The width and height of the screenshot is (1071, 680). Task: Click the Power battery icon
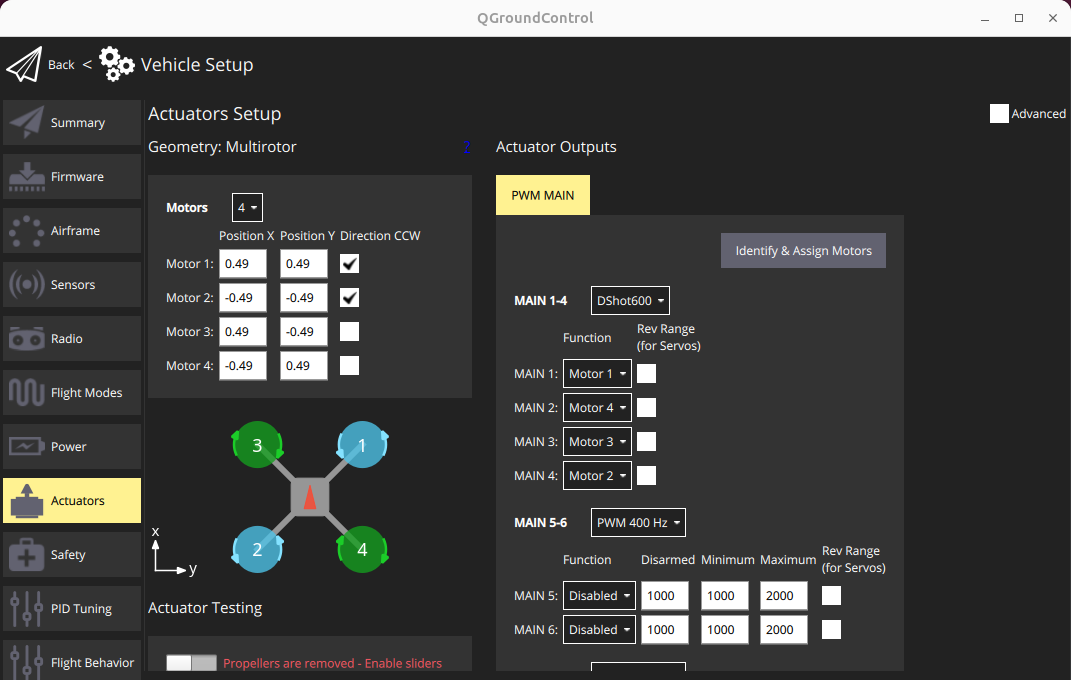point(27,447)
